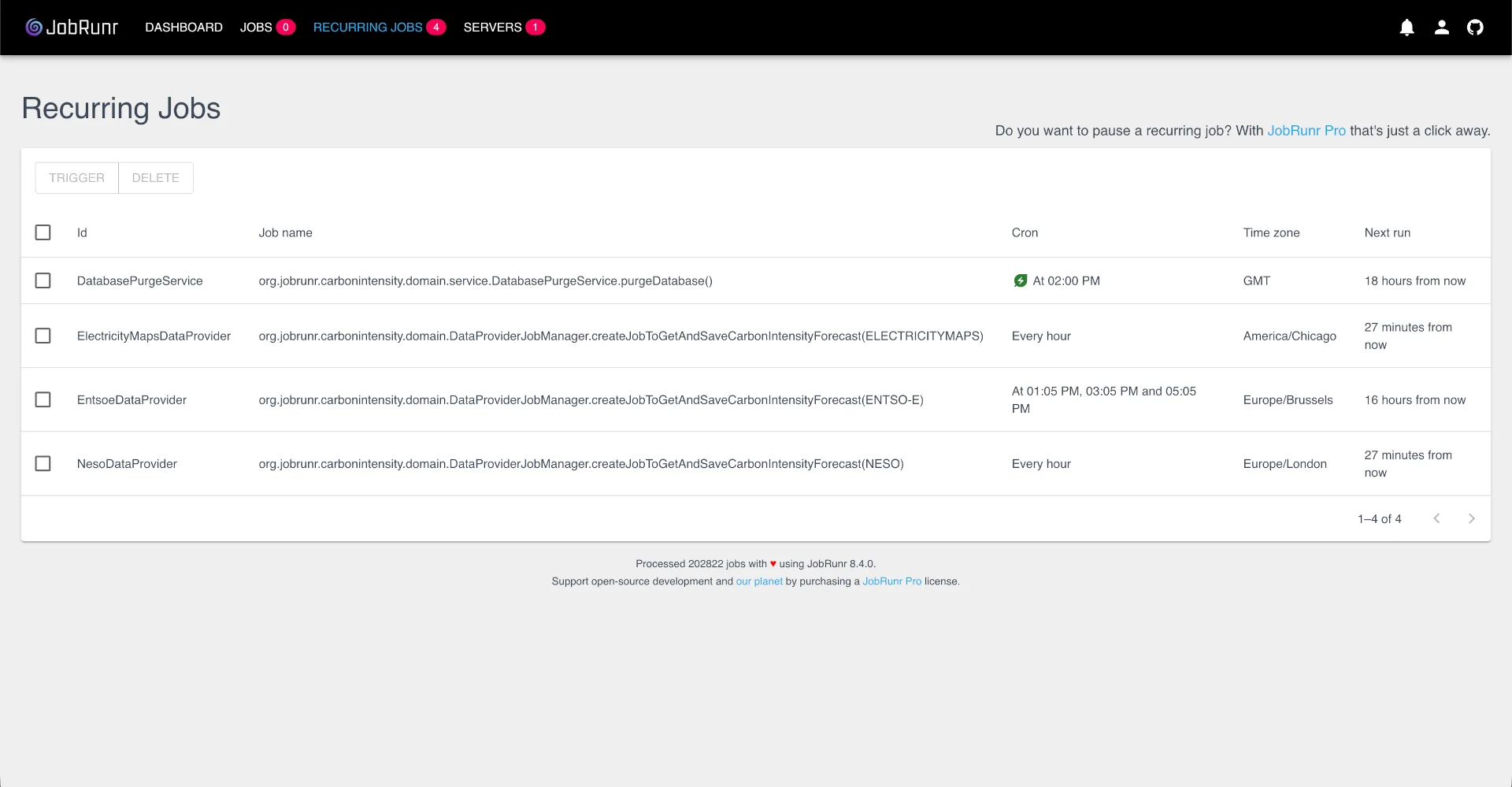This screenshot has width=1512, height=787.
Task: Click the Cron column header
Action: pyautogui.click(x=1025, y=232)
